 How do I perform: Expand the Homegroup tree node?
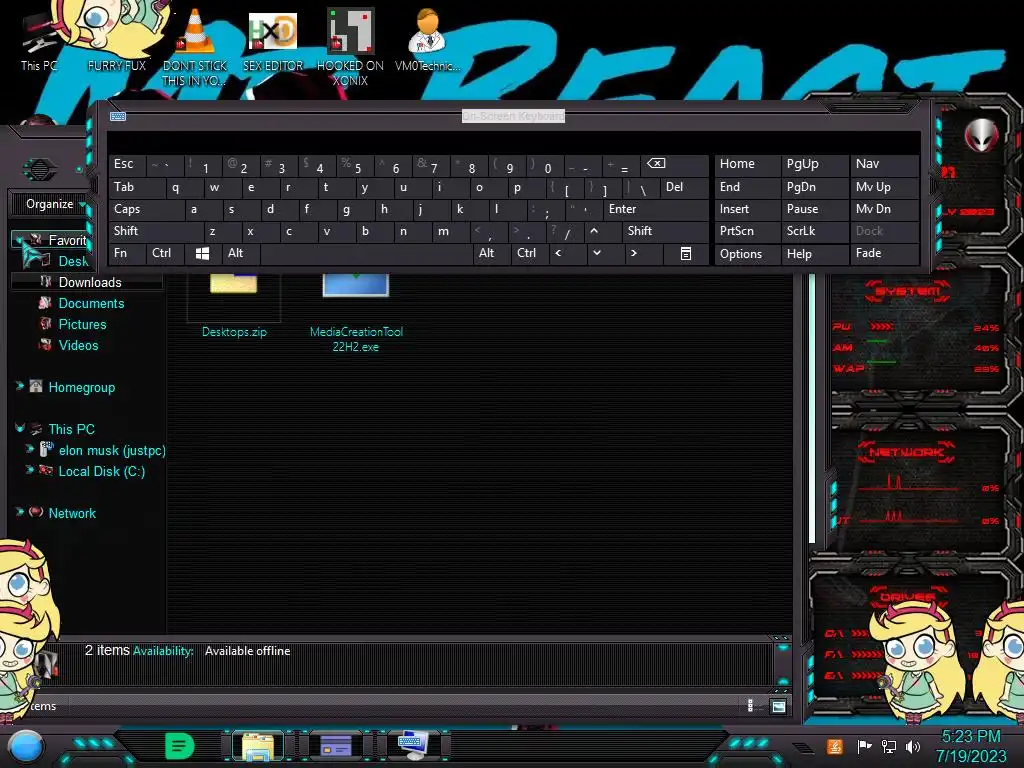point(20,387)
